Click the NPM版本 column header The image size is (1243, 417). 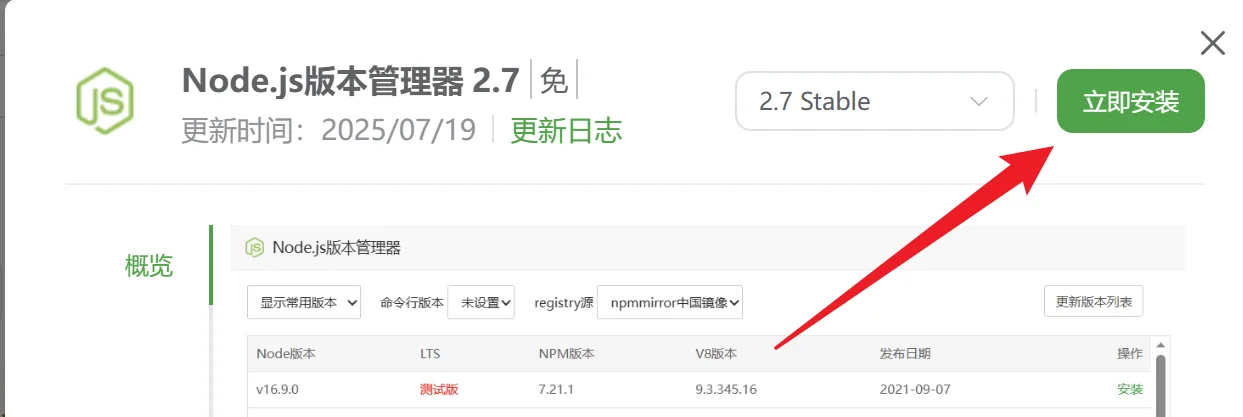(x=566, y=354)
